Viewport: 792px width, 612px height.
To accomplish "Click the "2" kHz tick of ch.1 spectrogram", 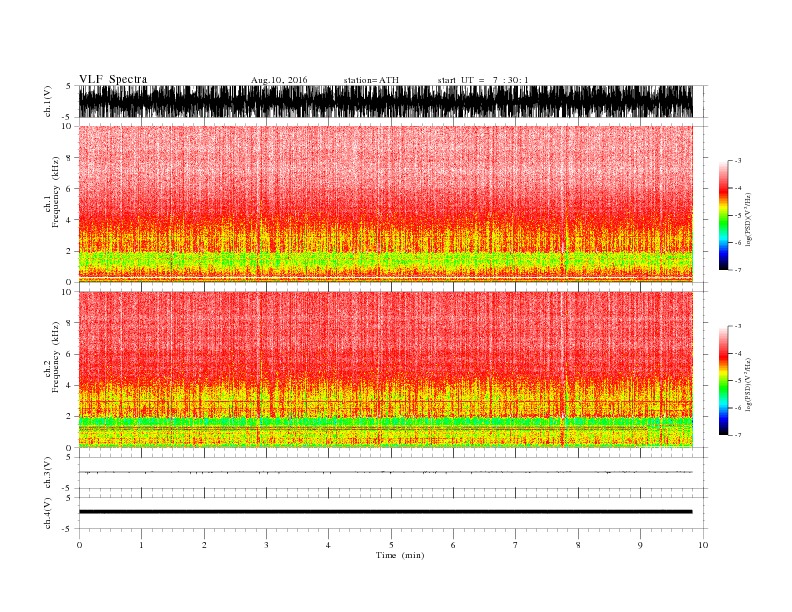I will click(x=70, y=251).
